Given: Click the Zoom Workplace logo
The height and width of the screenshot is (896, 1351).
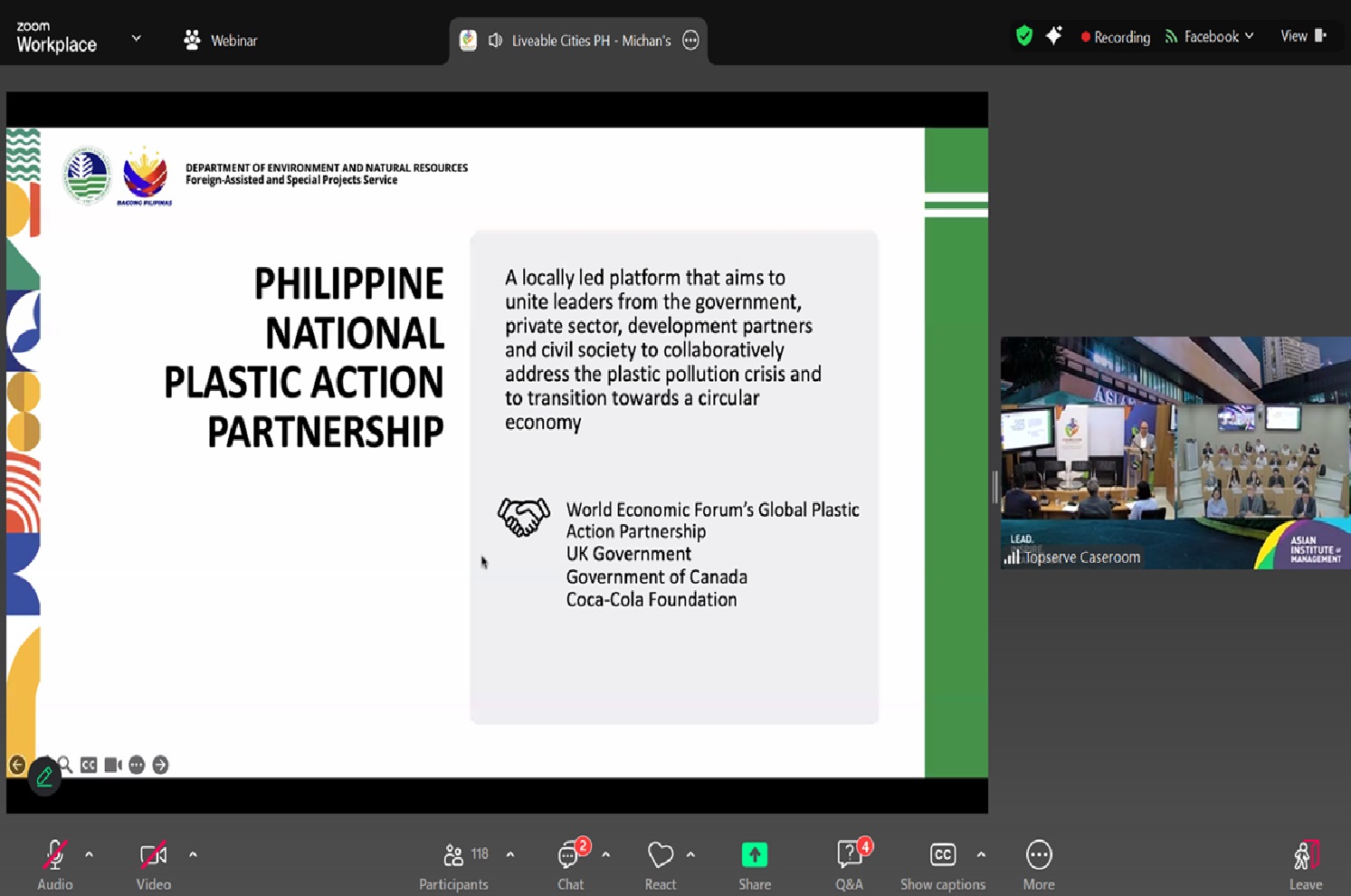Looking at the screenshot, I should click(x=56, y=38).
